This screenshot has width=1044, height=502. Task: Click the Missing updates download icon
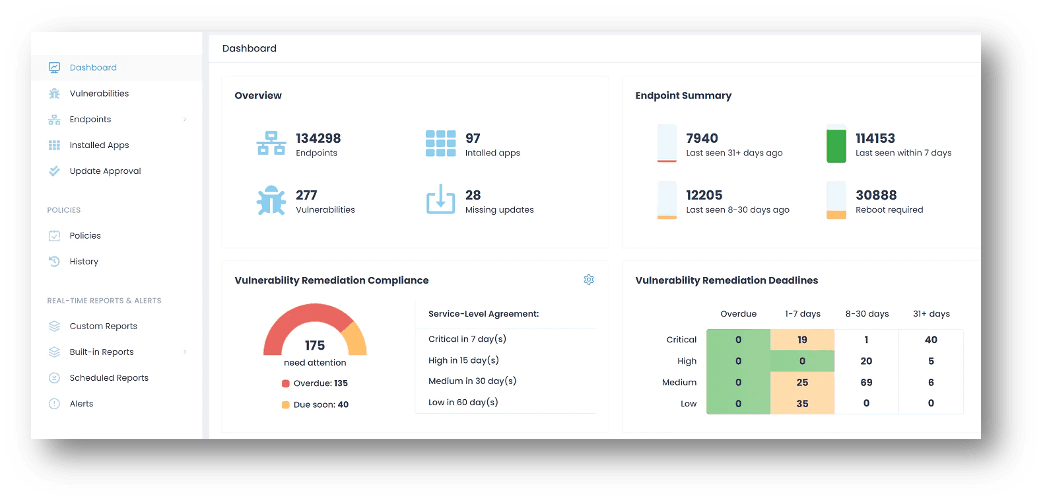coord(440,201)
